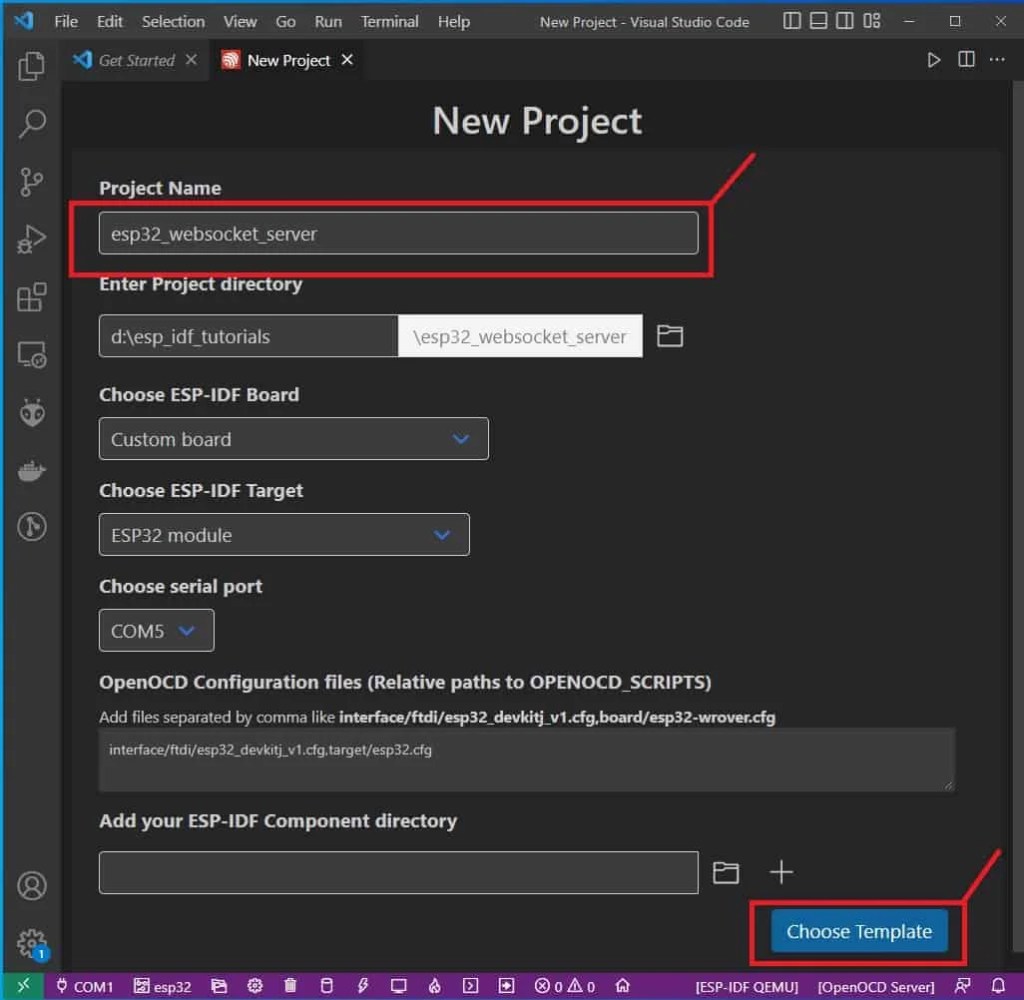Full clean the project with the trash icon
Screen dimensions: 1024x1000
coord(290,986)
